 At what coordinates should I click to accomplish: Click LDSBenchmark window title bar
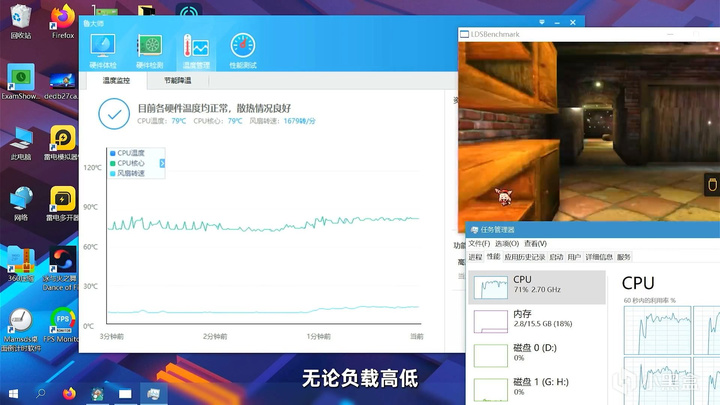589,34
